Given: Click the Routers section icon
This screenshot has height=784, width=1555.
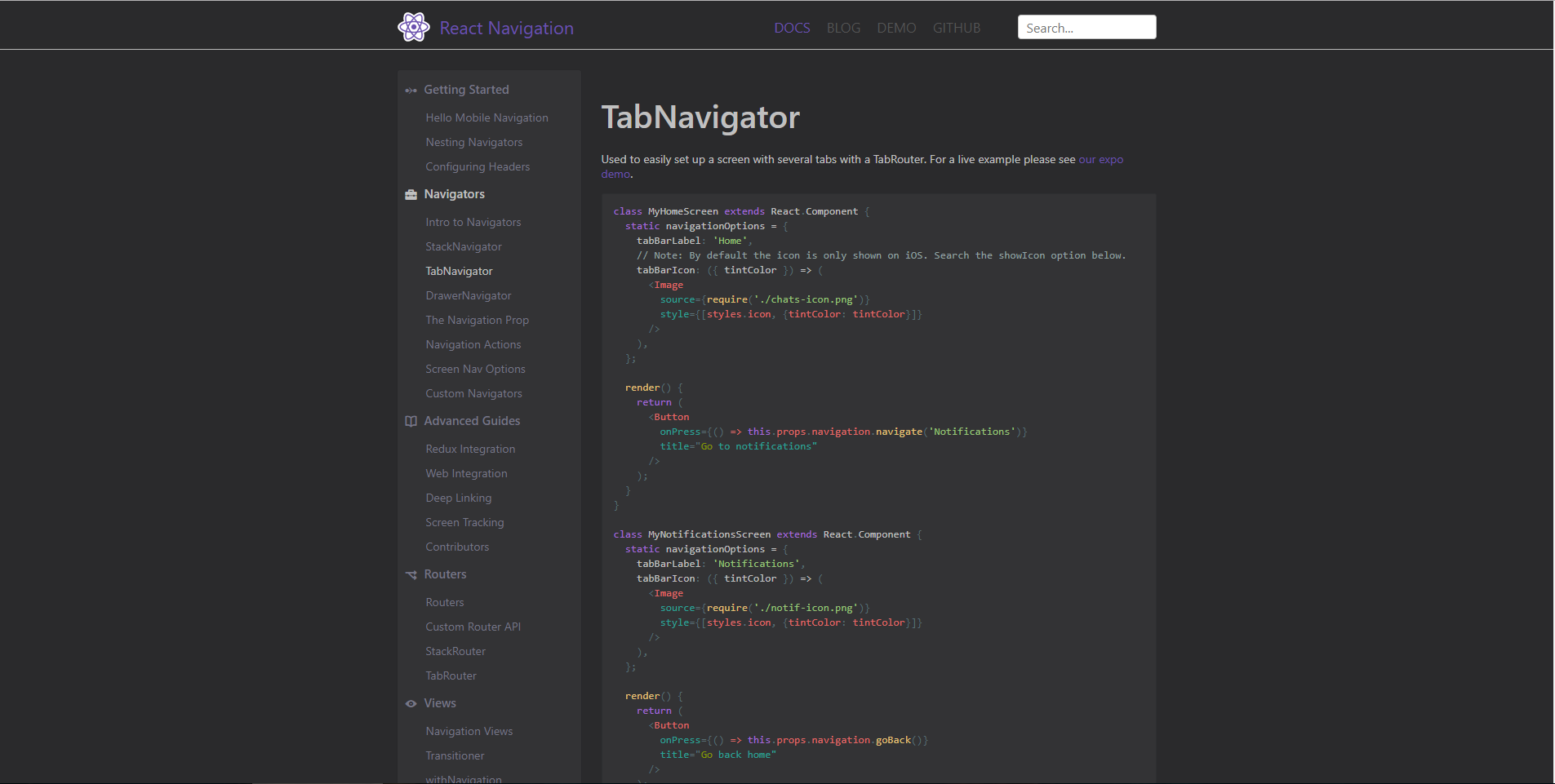Looking at the screenshot, I should click(411, 574).
